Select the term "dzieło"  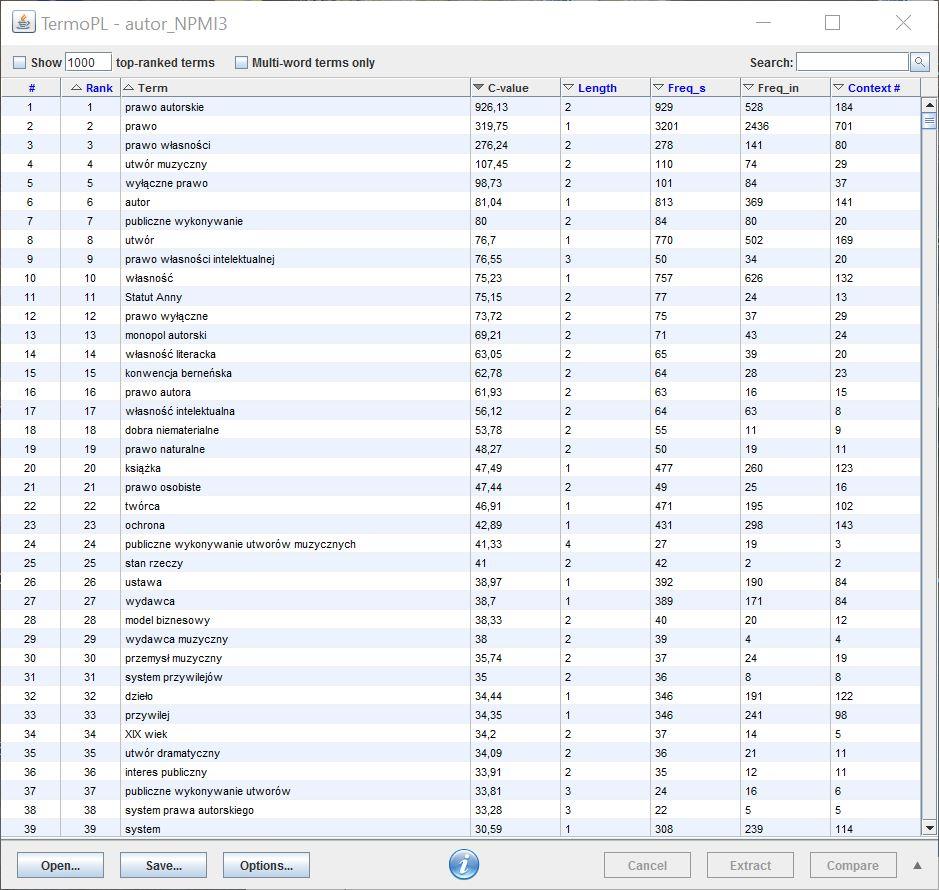click(139, 697)
